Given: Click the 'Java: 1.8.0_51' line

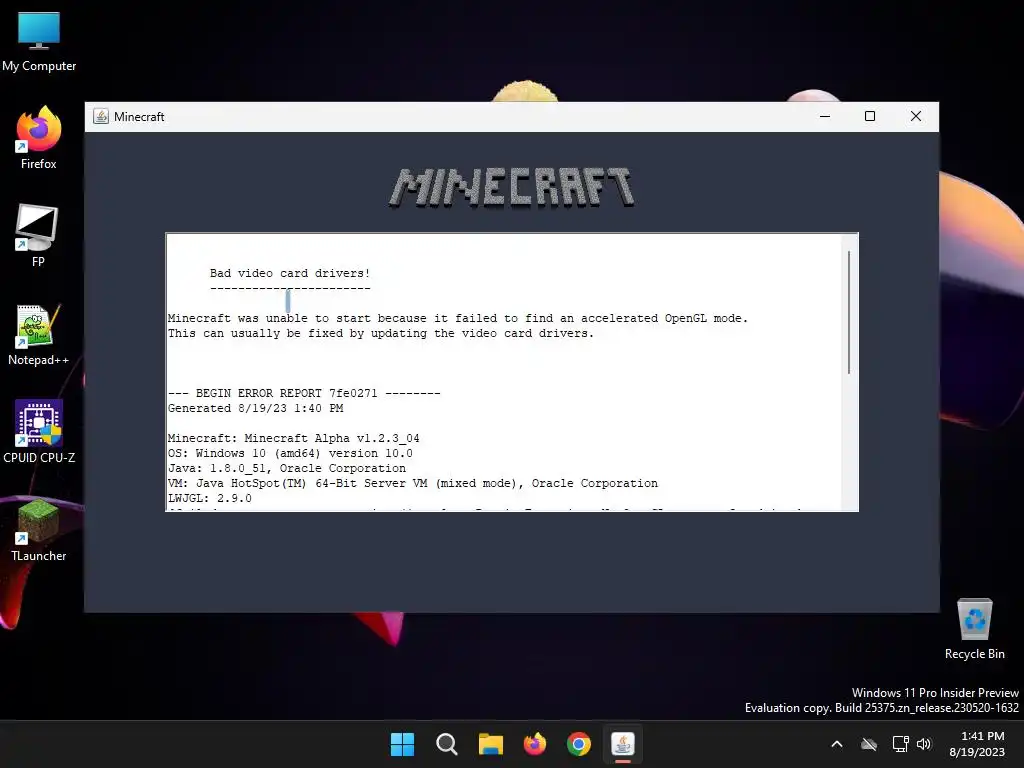Looking at the screenshot, I should 287,468.
